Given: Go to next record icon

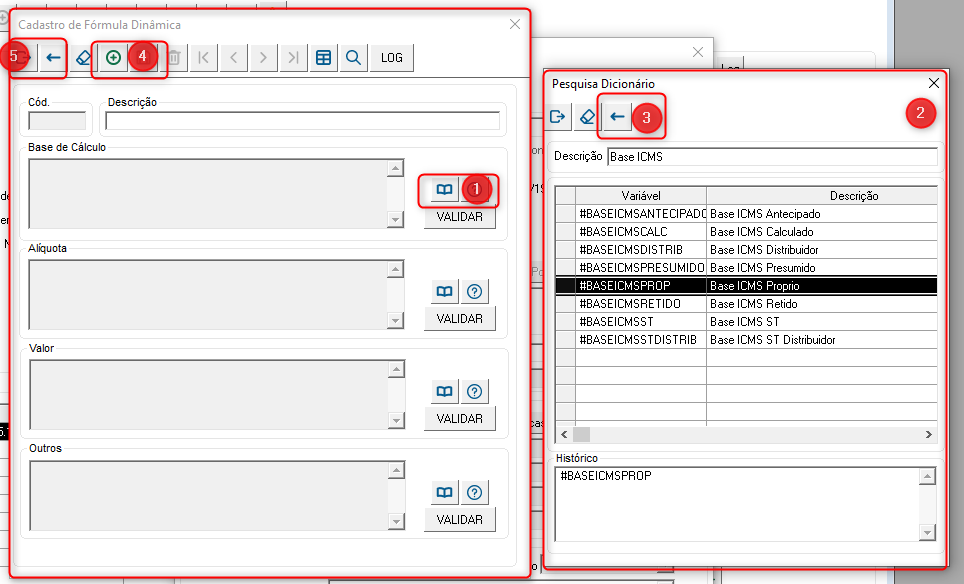Looking at the screenshot, I should coord(263,58).
